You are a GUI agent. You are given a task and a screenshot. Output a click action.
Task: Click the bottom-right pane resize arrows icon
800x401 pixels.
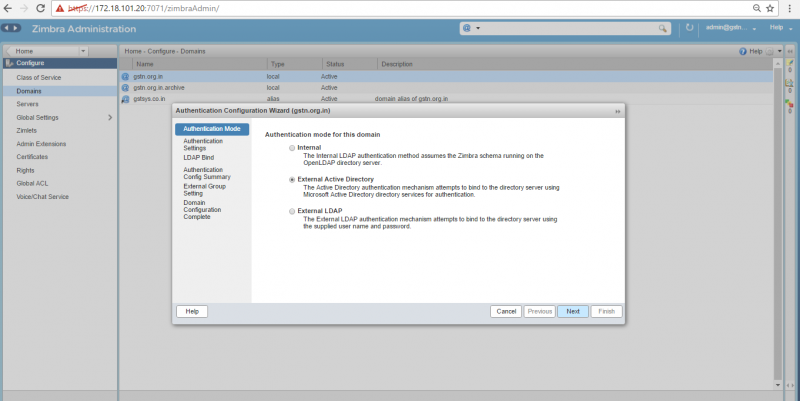790,386
